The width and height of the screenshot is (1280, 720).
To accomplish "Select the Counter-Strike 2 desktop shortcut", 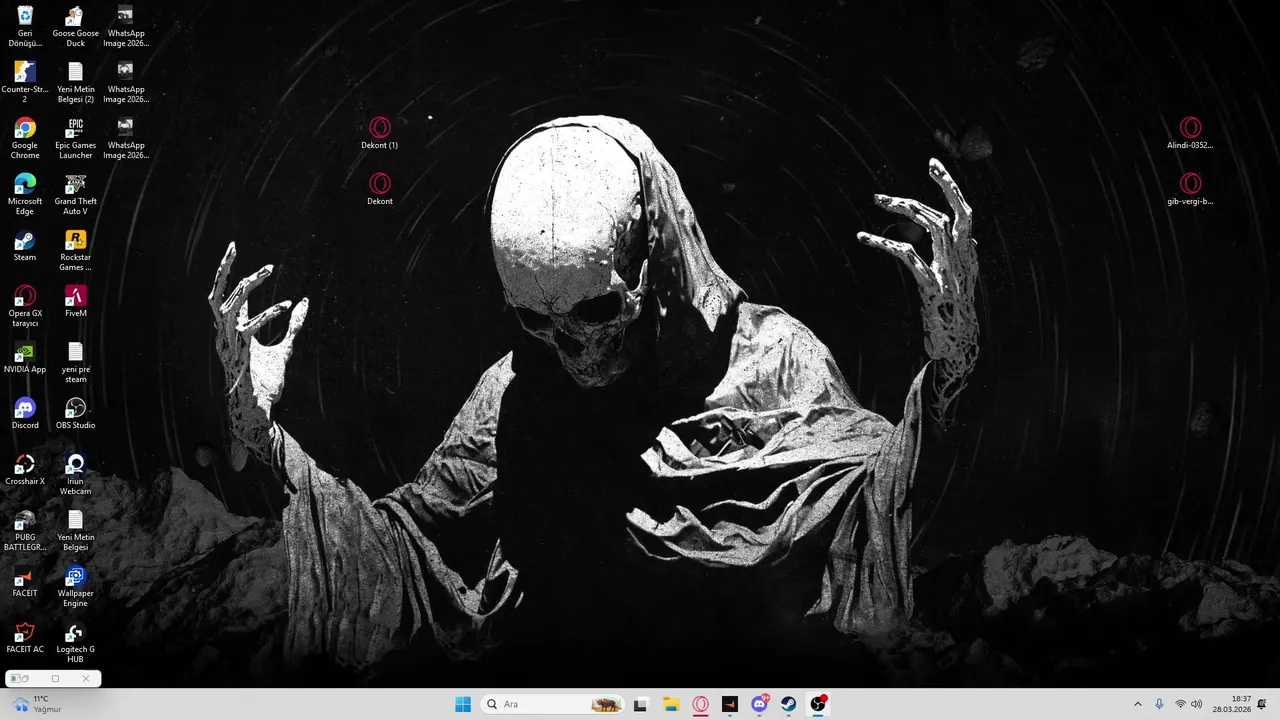I will tap(25, 82).
